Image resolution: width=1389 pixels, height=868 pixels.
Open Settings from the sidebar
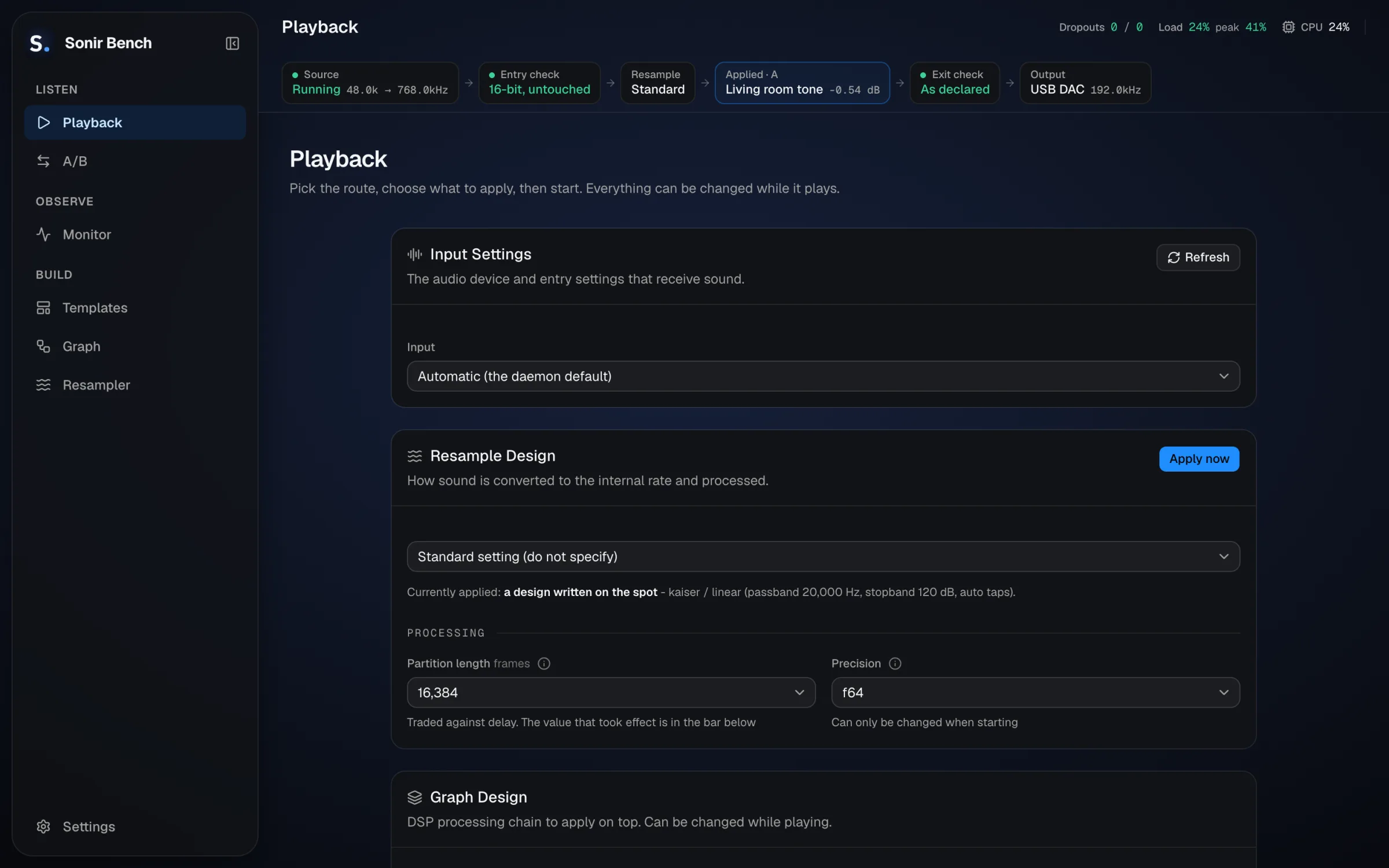(135, 826)
